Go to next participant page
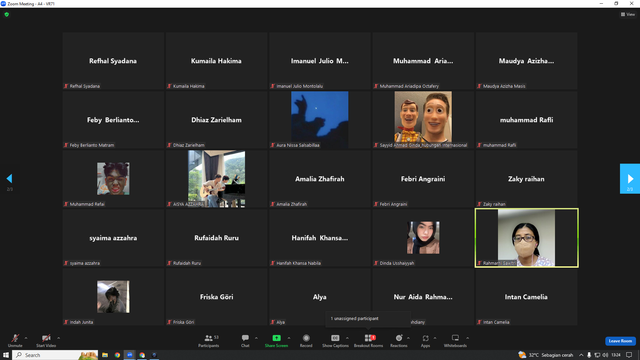This screenshot has width=640, height=360. [630, 179]
